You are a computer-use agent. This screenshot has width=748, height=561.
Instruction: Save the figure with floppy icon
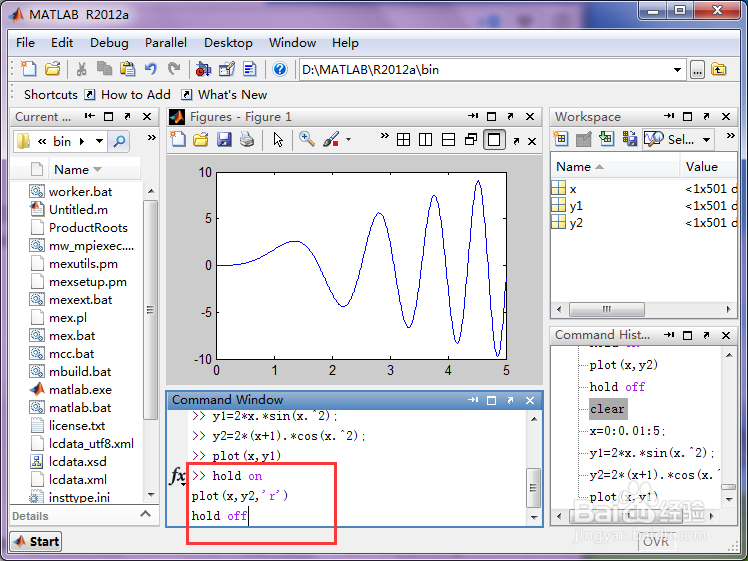tap(224, 139)
